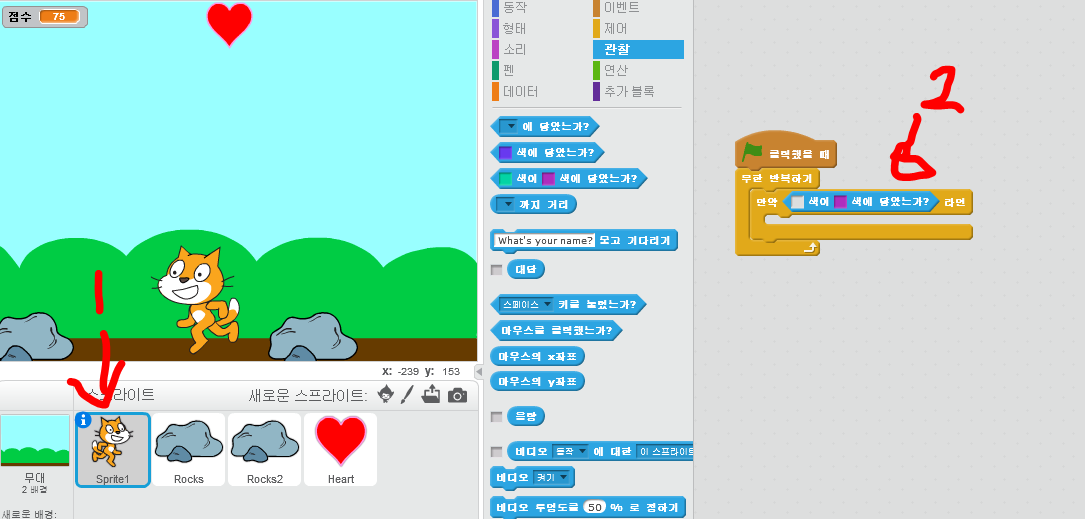This screenshot has width=1085, height=519.
Task: Open dropdown in the '에 닿았는가?' touching block
Action: click(509, 127)
